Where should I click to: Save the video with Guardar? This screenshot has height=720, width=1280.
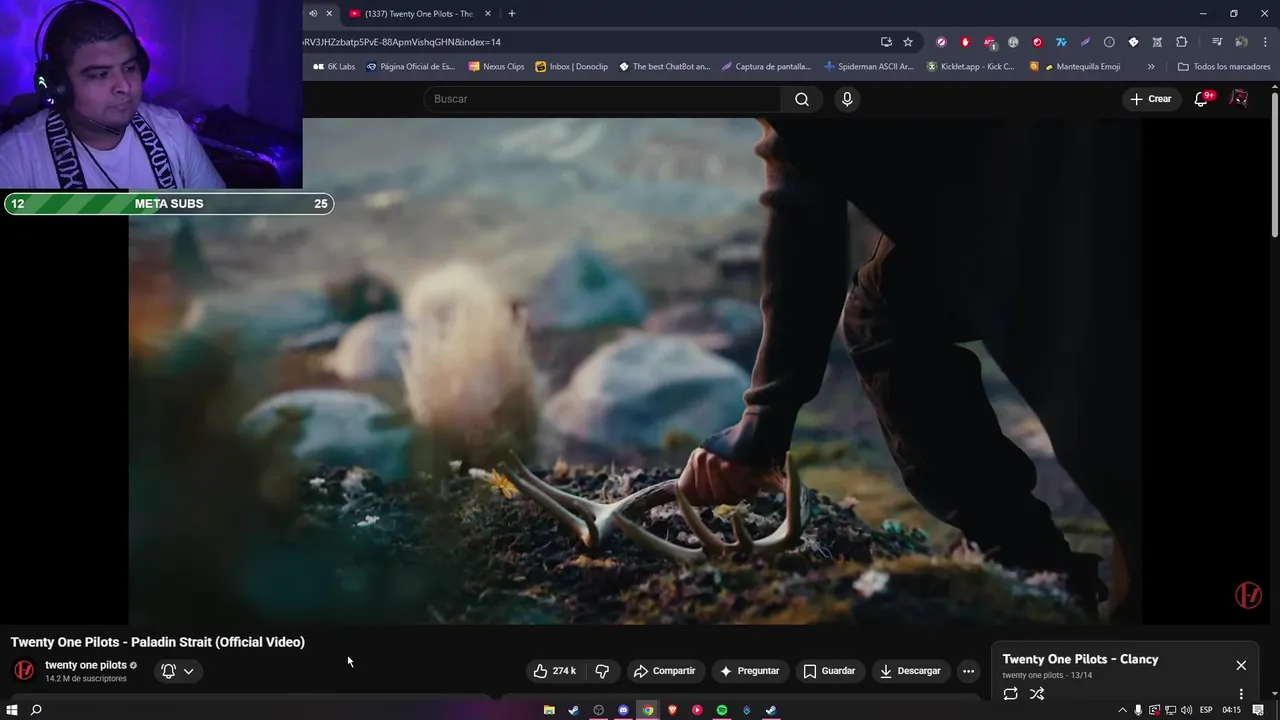(829, 671)
